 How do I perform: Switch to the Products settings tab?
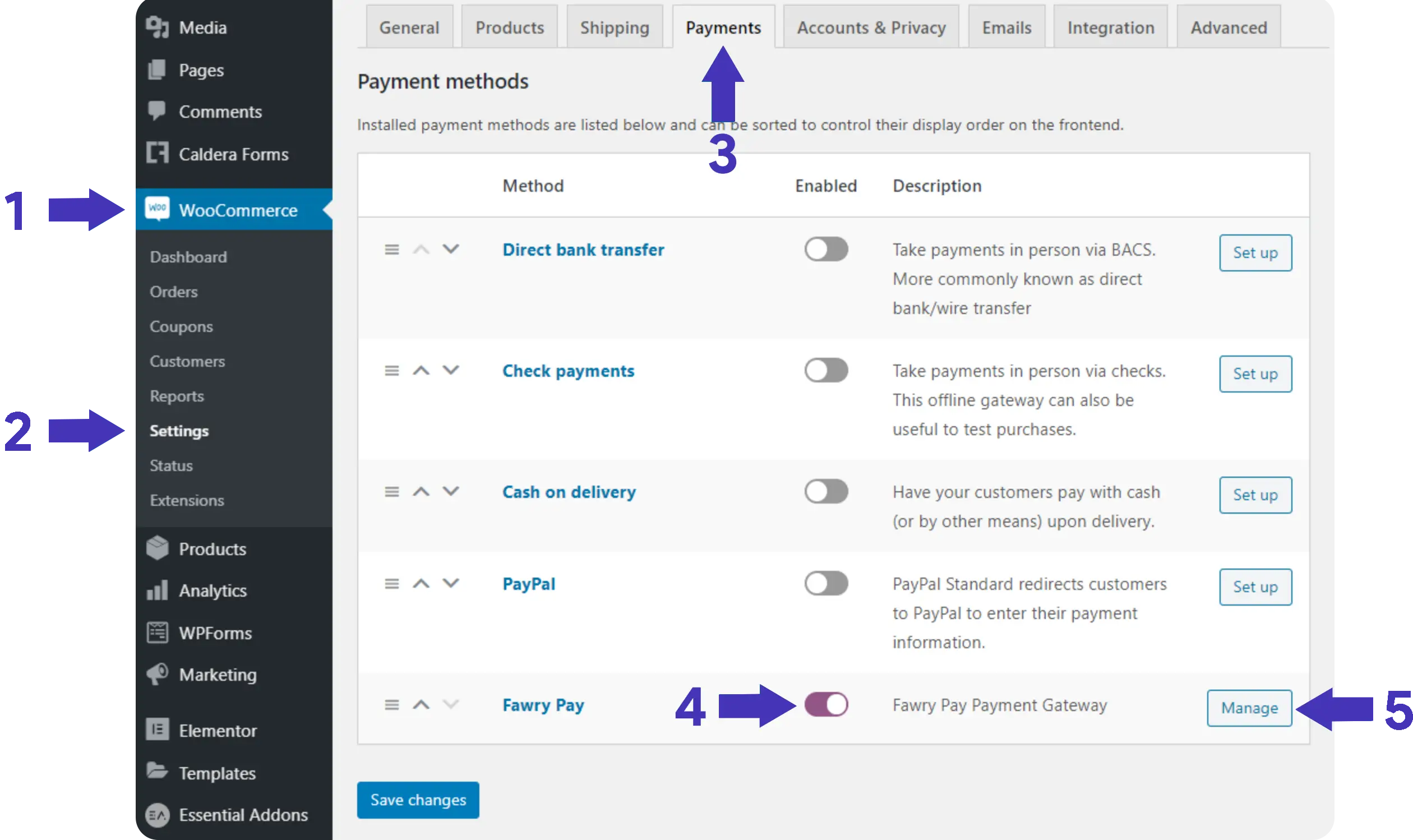point(509,26)
